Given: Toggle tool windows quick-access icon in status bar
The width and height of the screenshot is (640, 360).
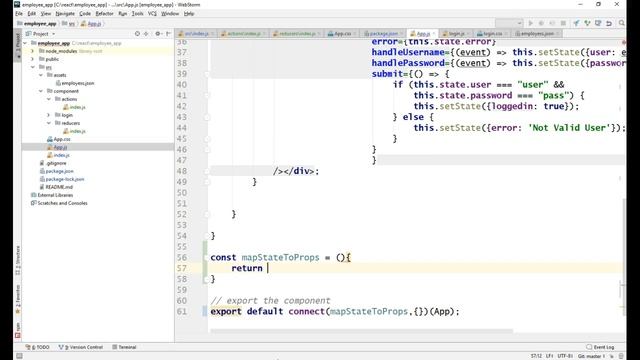Looking at the screenshot, I should pos(19,356).
